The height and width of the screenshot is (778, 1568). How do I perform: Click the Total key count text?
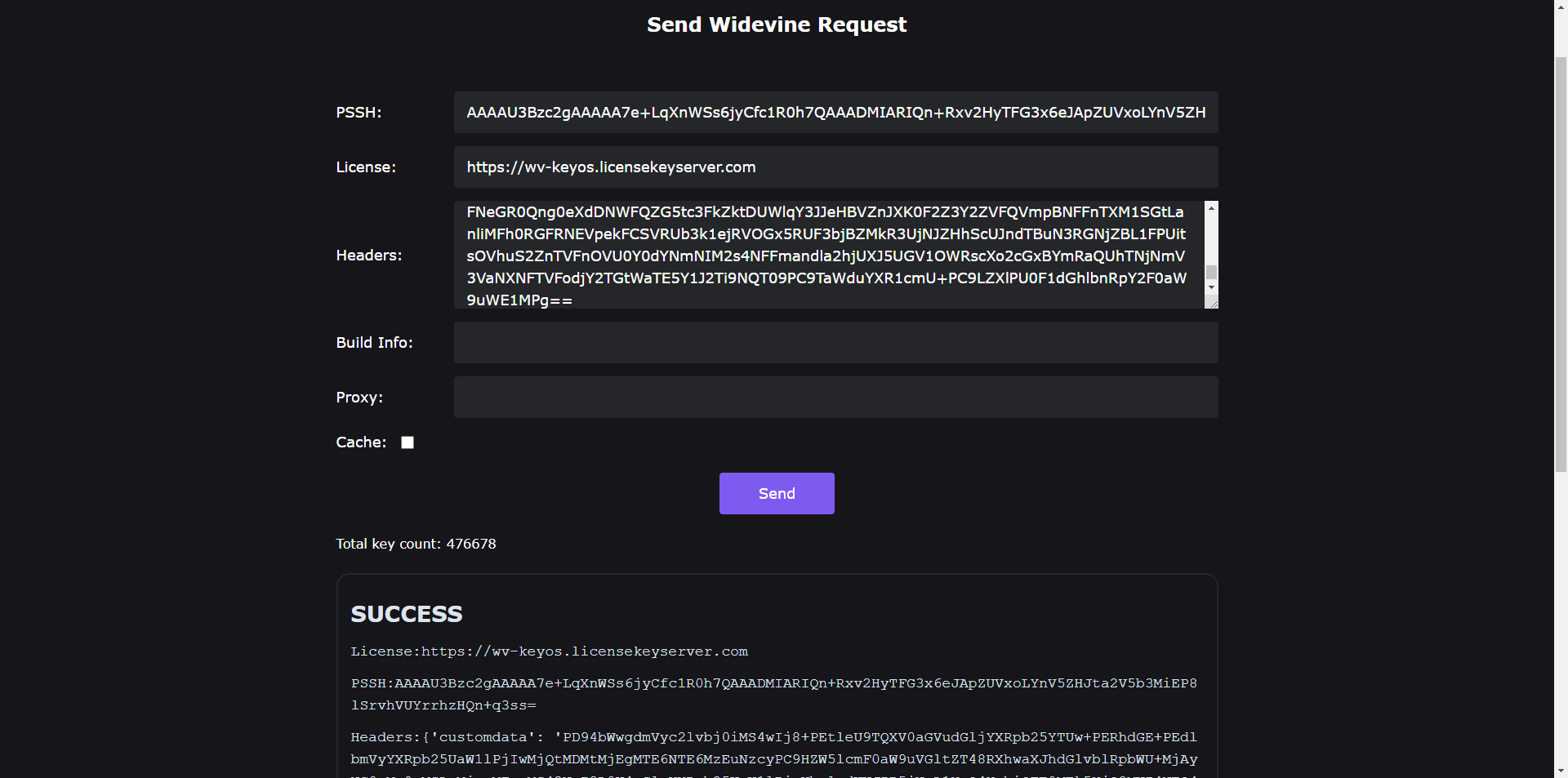[416, 544]
